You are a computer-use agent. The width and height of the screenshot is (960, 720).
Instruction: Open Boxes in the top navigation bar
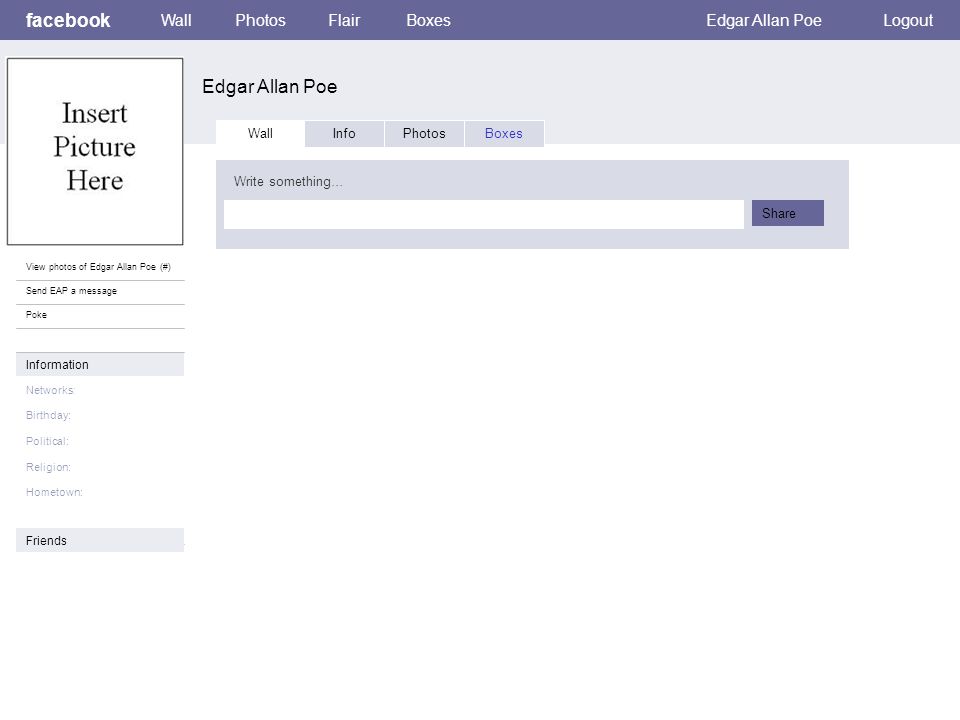[x=428, y=20]
